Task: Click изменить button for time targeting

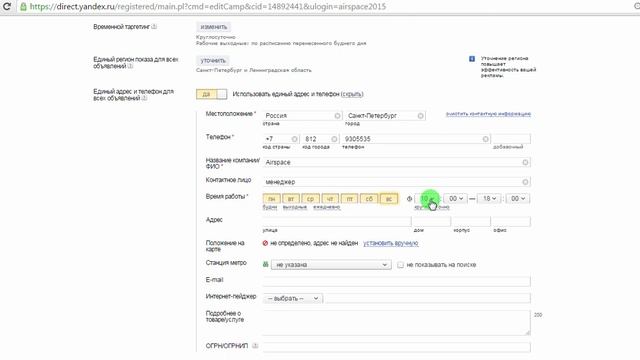Action: tap(213, 27)
